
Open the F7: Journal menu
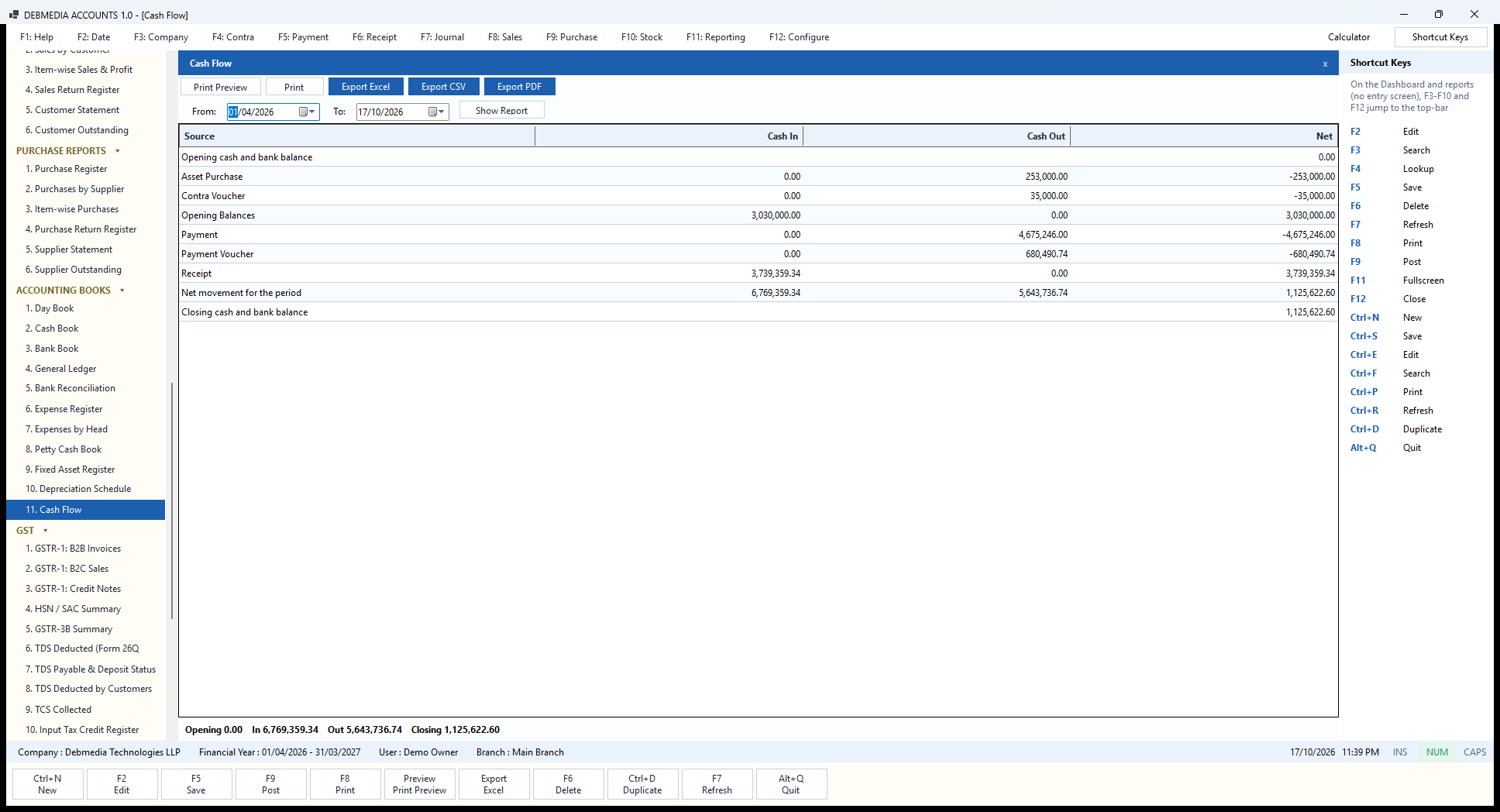(442, 37)
